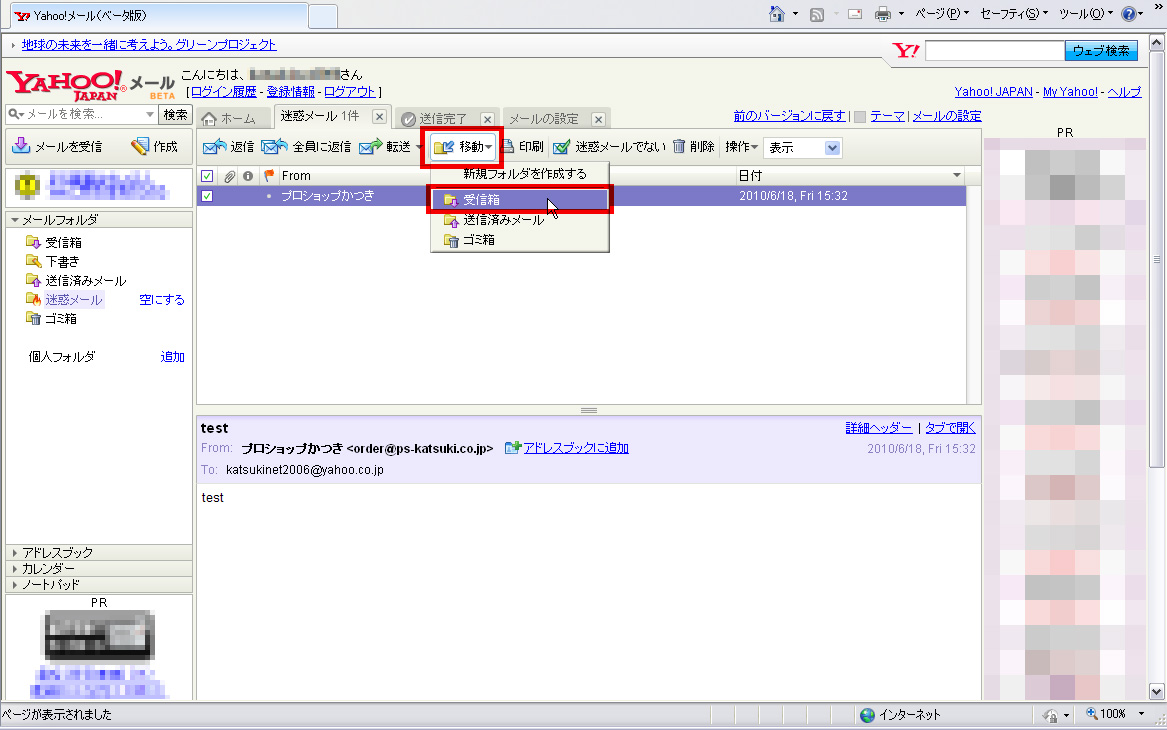Open the browser セーフティ(S) menu
The width and height of the screenshot is (1167, 730).
1014,14
